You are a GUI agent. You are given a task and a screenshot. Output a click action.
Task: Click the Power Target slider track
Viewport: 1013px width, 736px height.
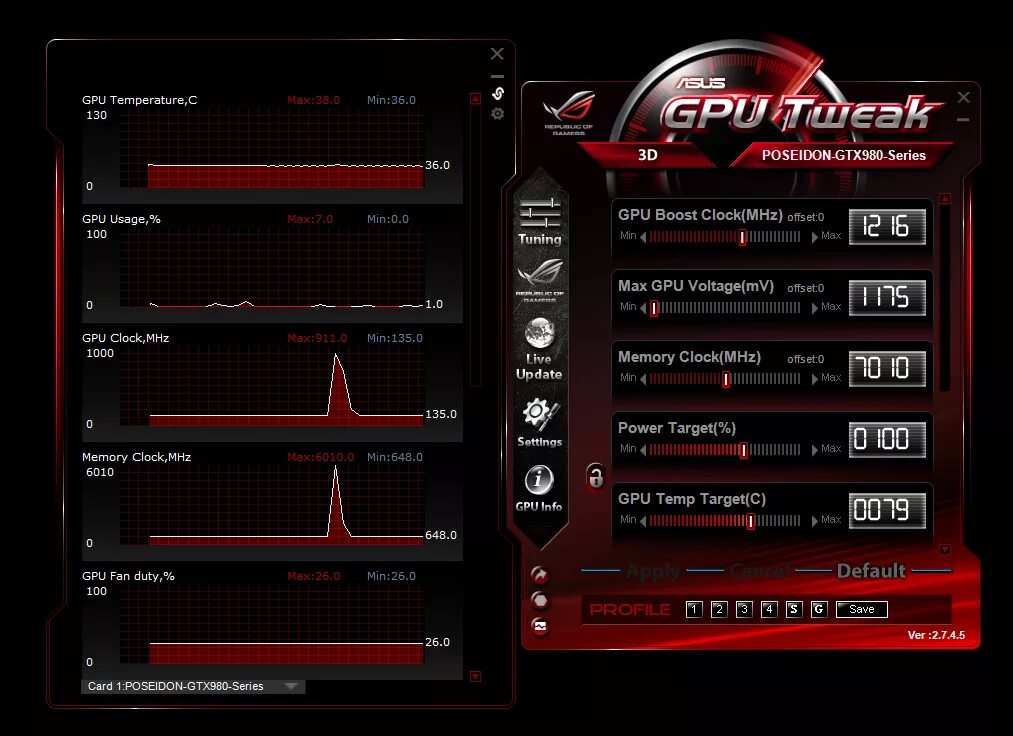click(725, 450)
